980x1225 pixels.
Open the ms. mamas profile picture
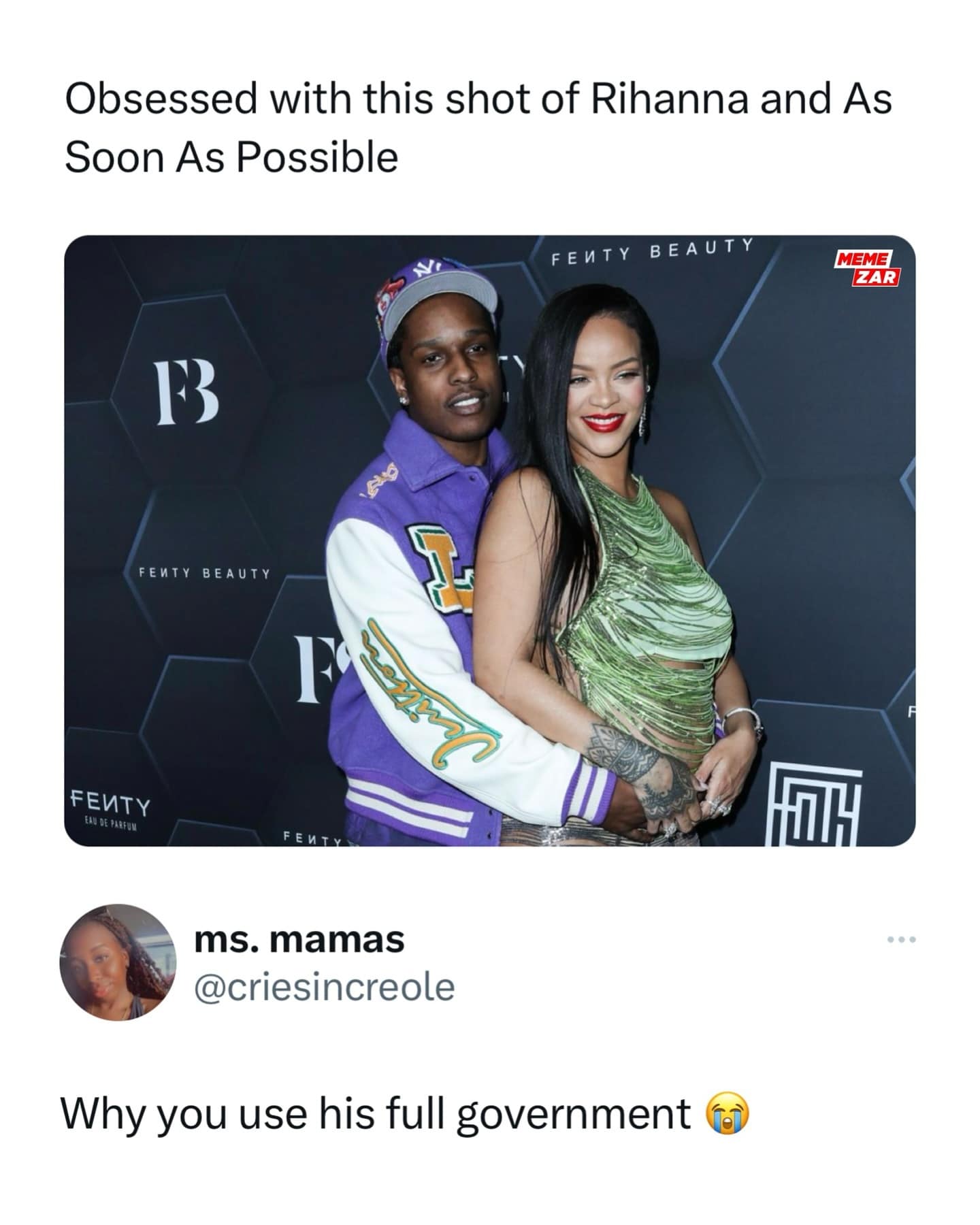118,962
